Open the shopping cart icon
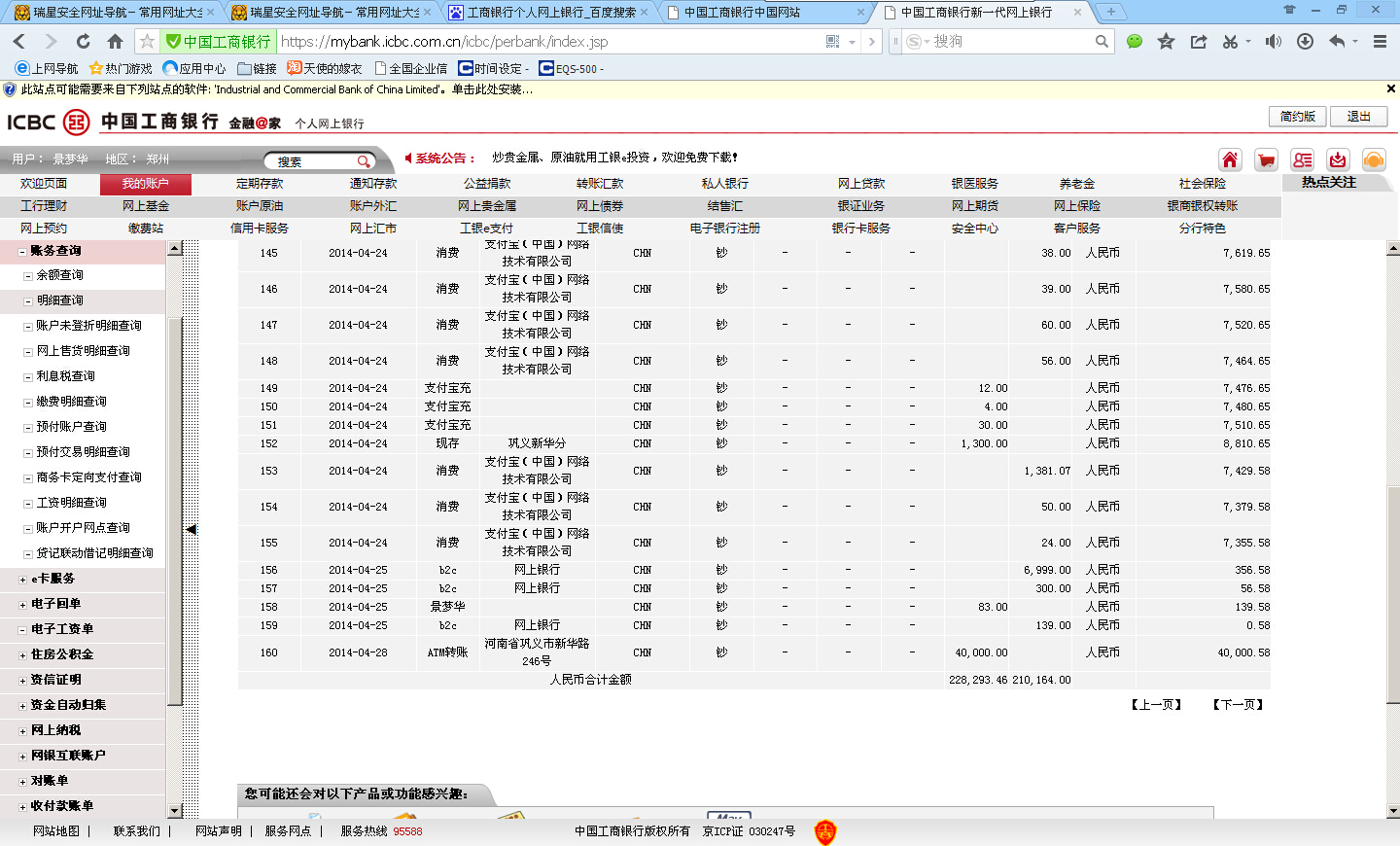The image size is (1400, 846). click(1266, 159)
